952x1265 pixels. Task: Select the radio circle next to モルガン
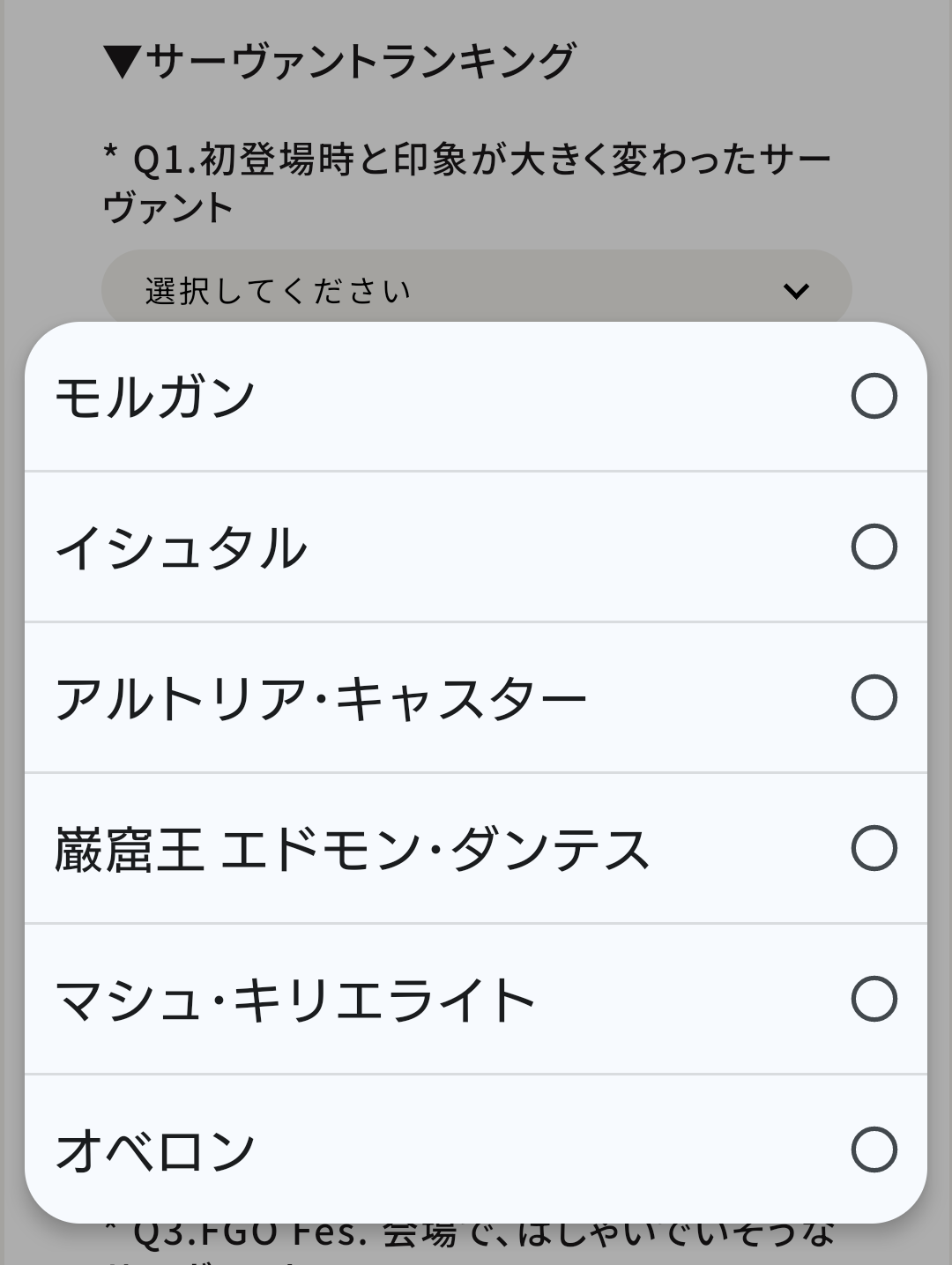coord(874,396)
